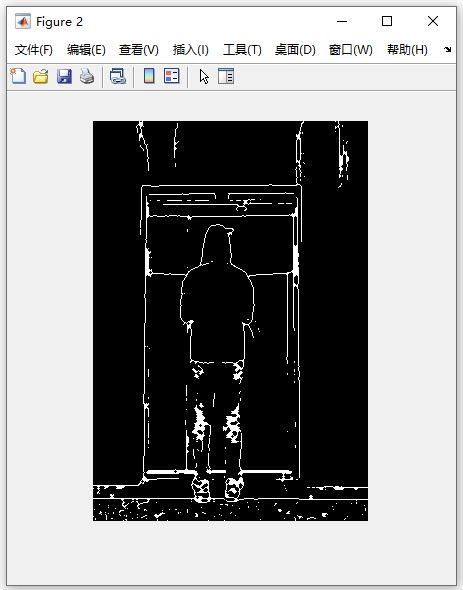Open a file with the folder icon

pyautogui.click(x=41, y=76)
